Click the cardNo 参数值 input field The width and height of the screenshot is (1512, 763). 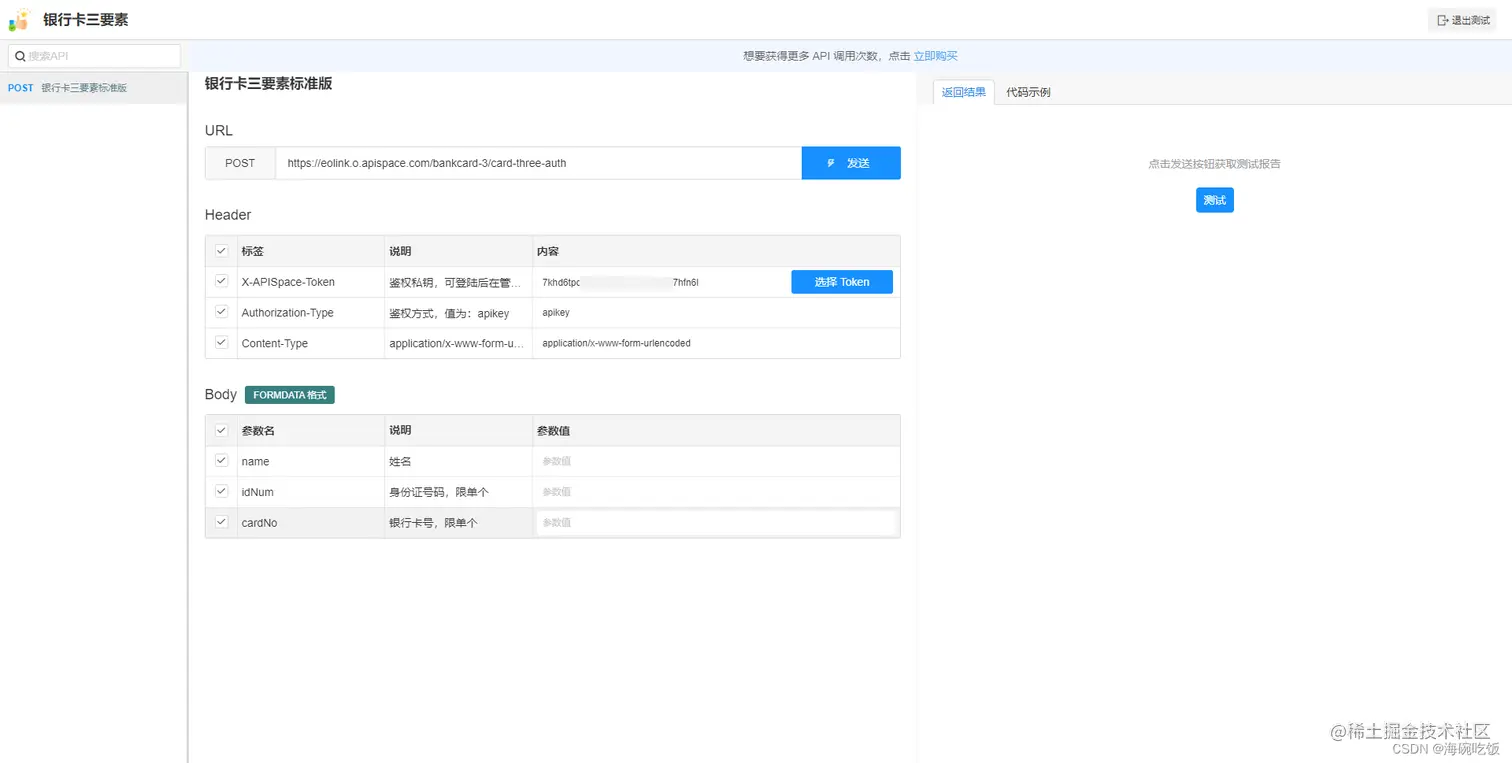(715, 522)
